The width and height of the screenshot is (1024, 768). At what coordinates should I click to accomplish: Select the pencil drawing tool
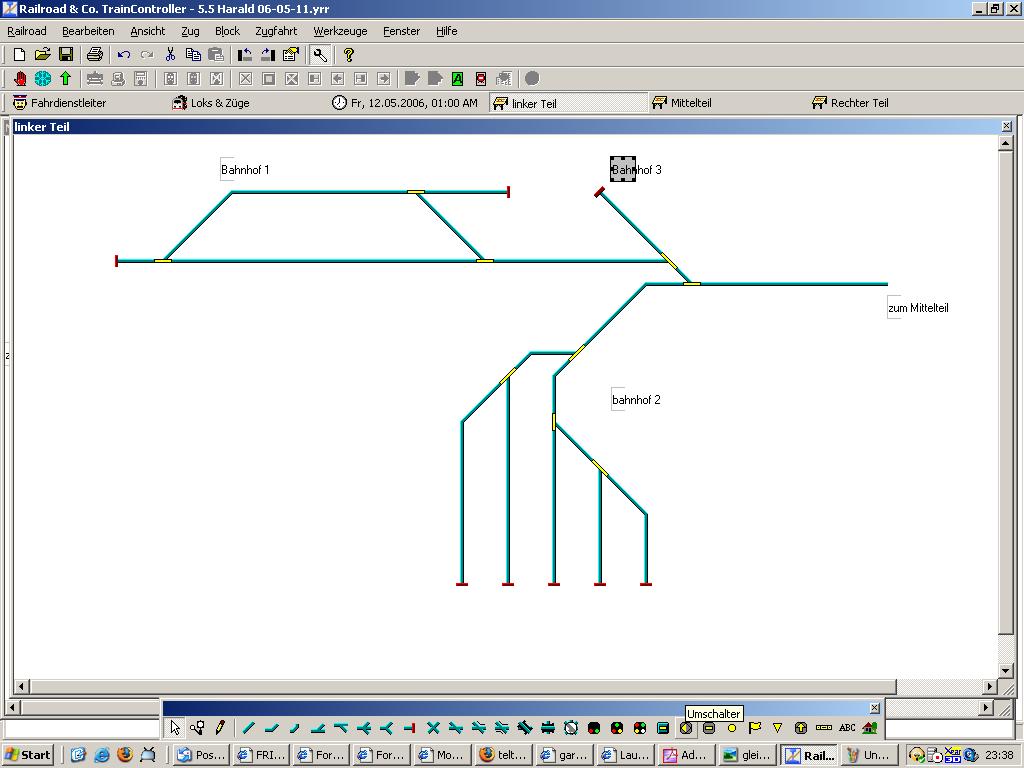pos(220,728)
